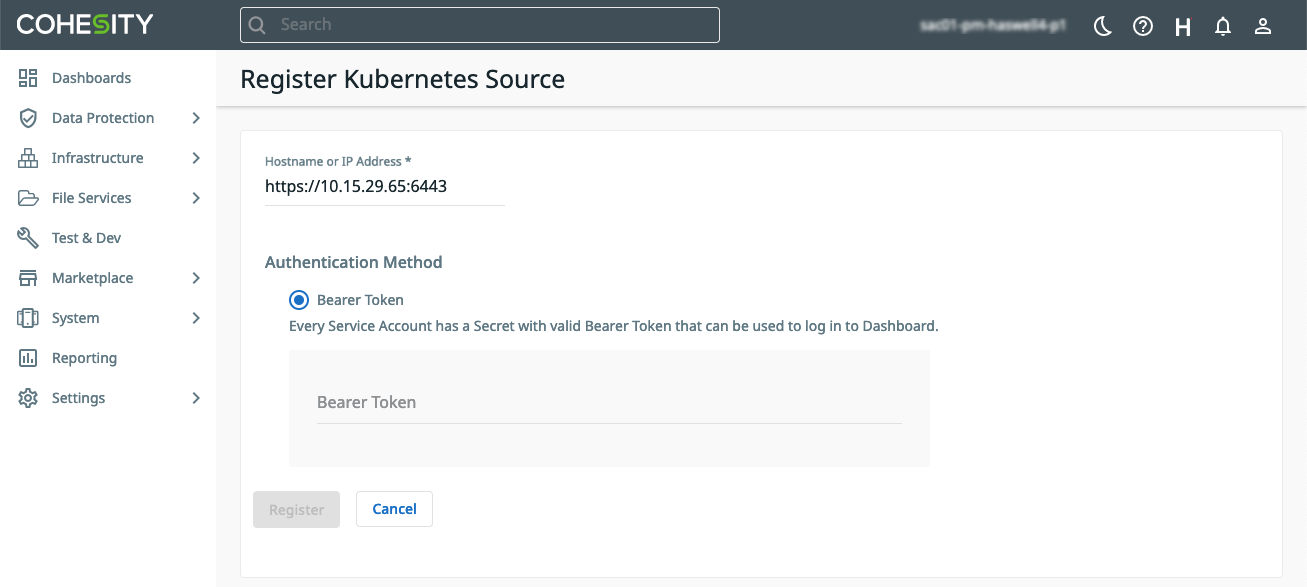Click the Reporting chart icon
The height and width of the screenshot is (587, 1307).
(28, 358)
